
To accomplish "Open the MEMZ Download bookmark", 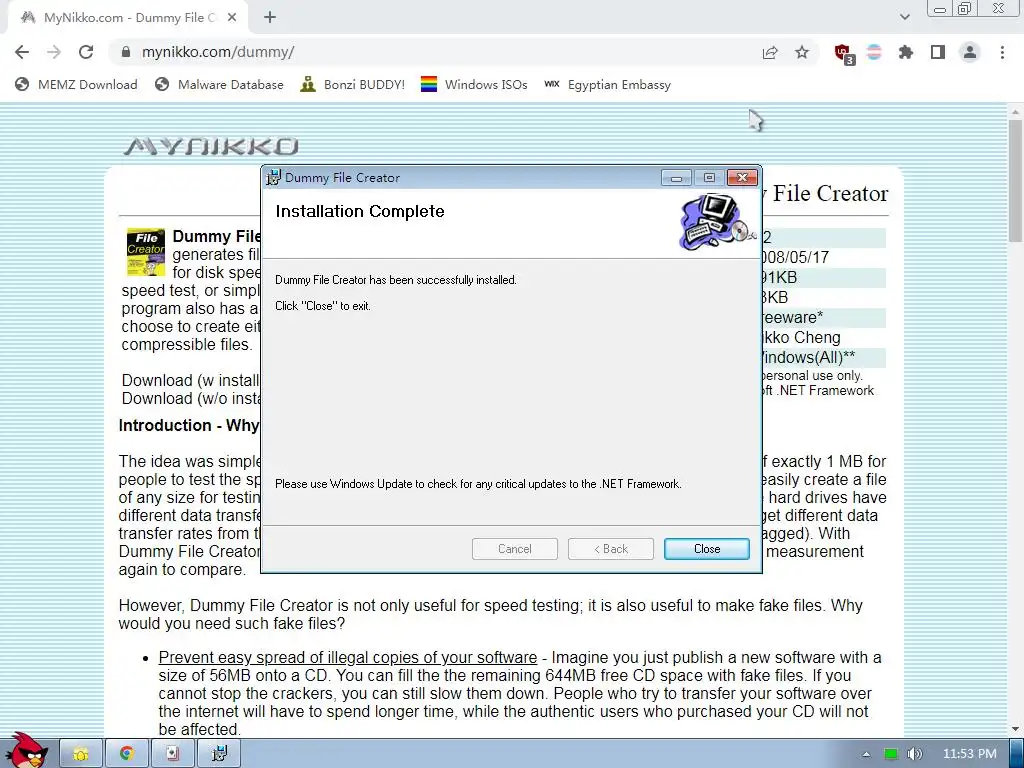I will tap(76, 84).
